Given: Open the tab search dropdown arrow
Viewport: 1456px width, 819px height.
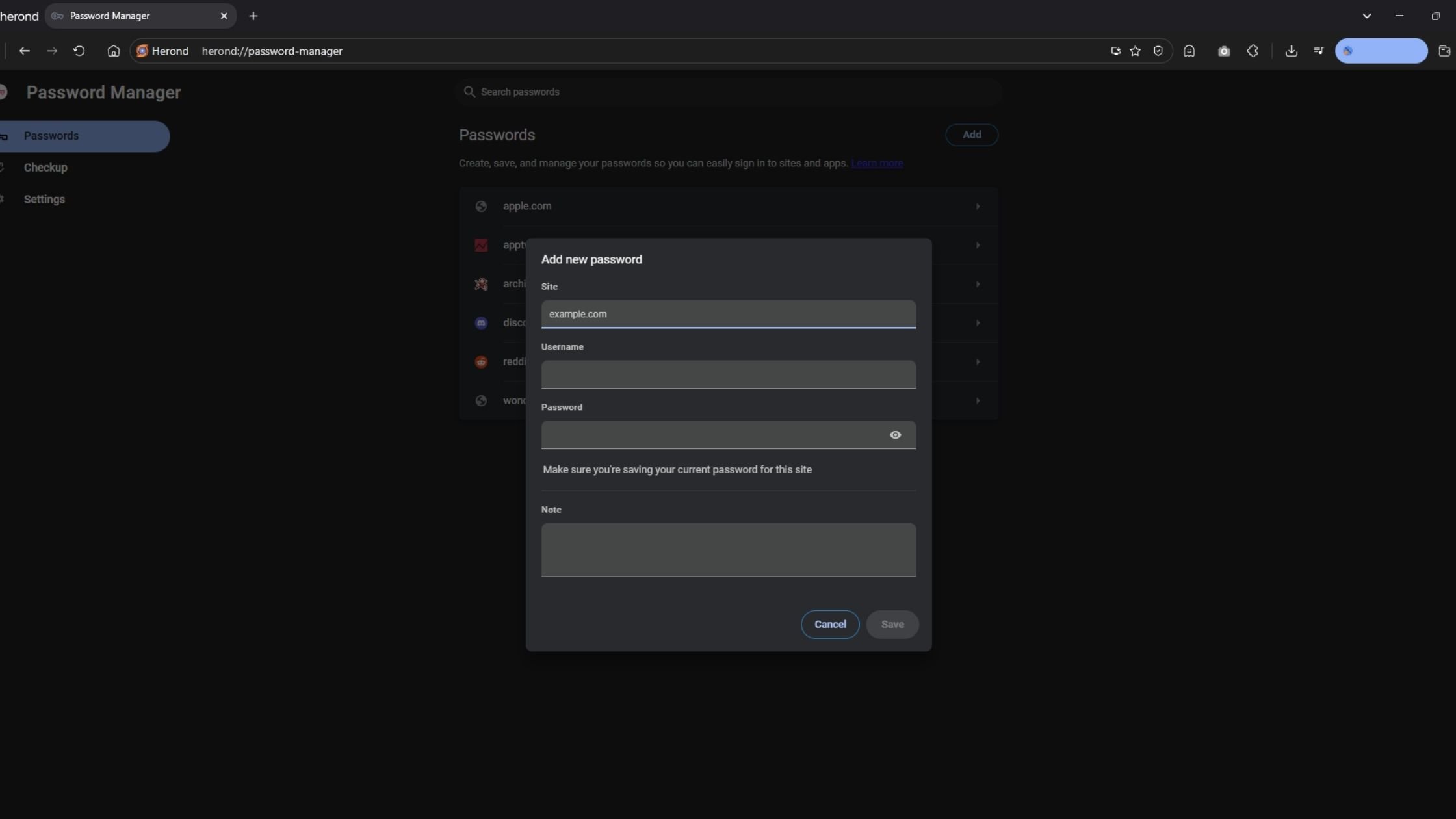Looking at the screenshot, I should [1367, 16].
